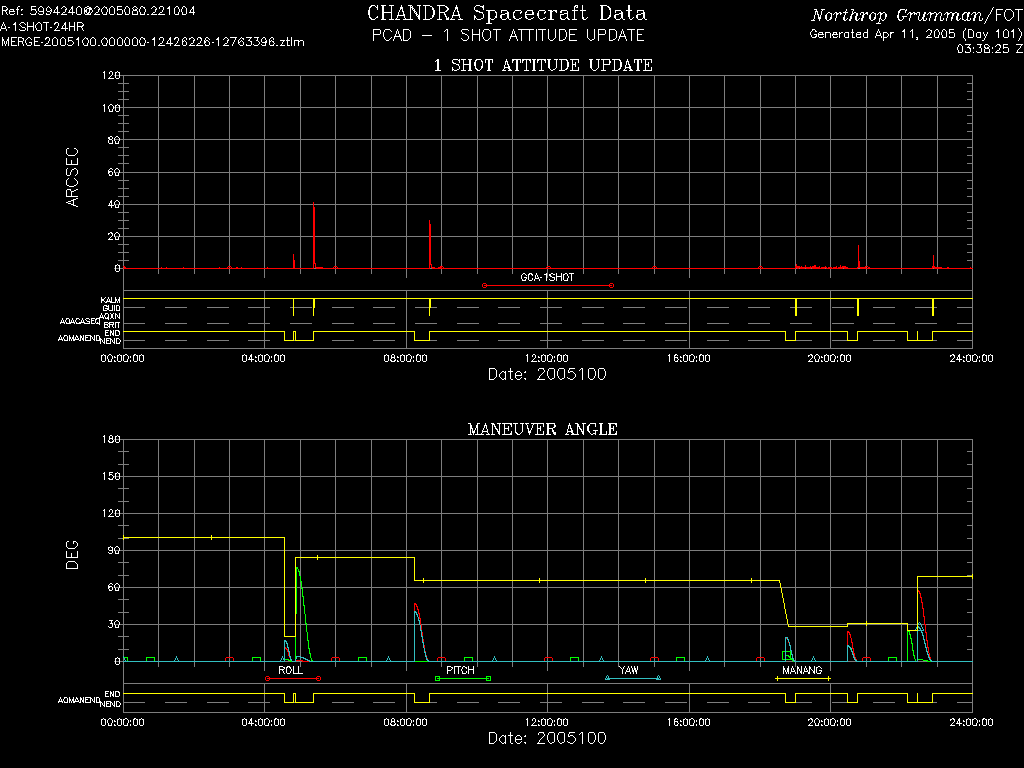Select the A-1SHOT-24HR label
The height and width of the screenshot is (768, 1024).
pyautogui.click(x=42, y=27)
